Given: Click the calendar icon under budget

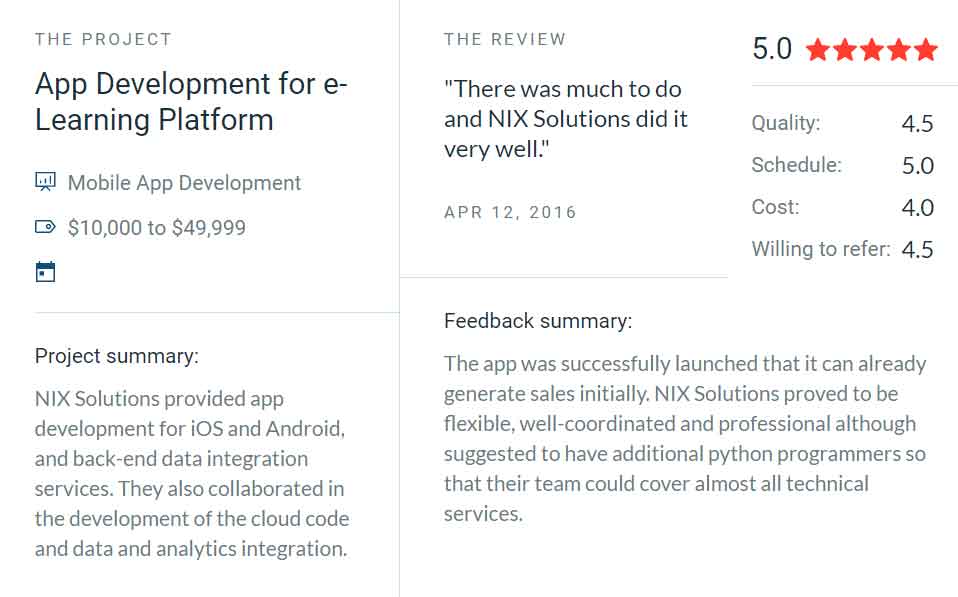Looking at the screenshot, I should click(45, 272).
